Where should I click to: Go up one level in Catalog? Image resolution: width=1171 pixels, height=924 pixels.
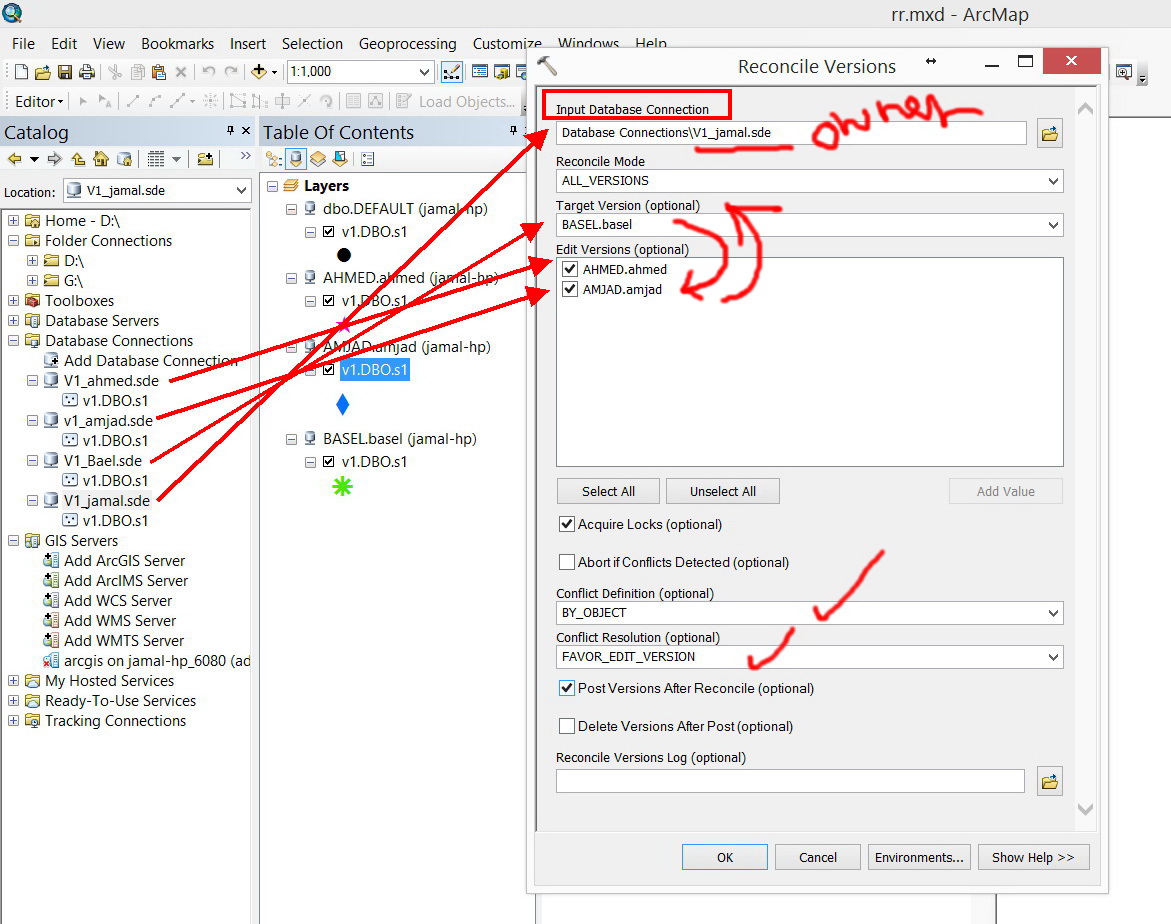[78, 159]
